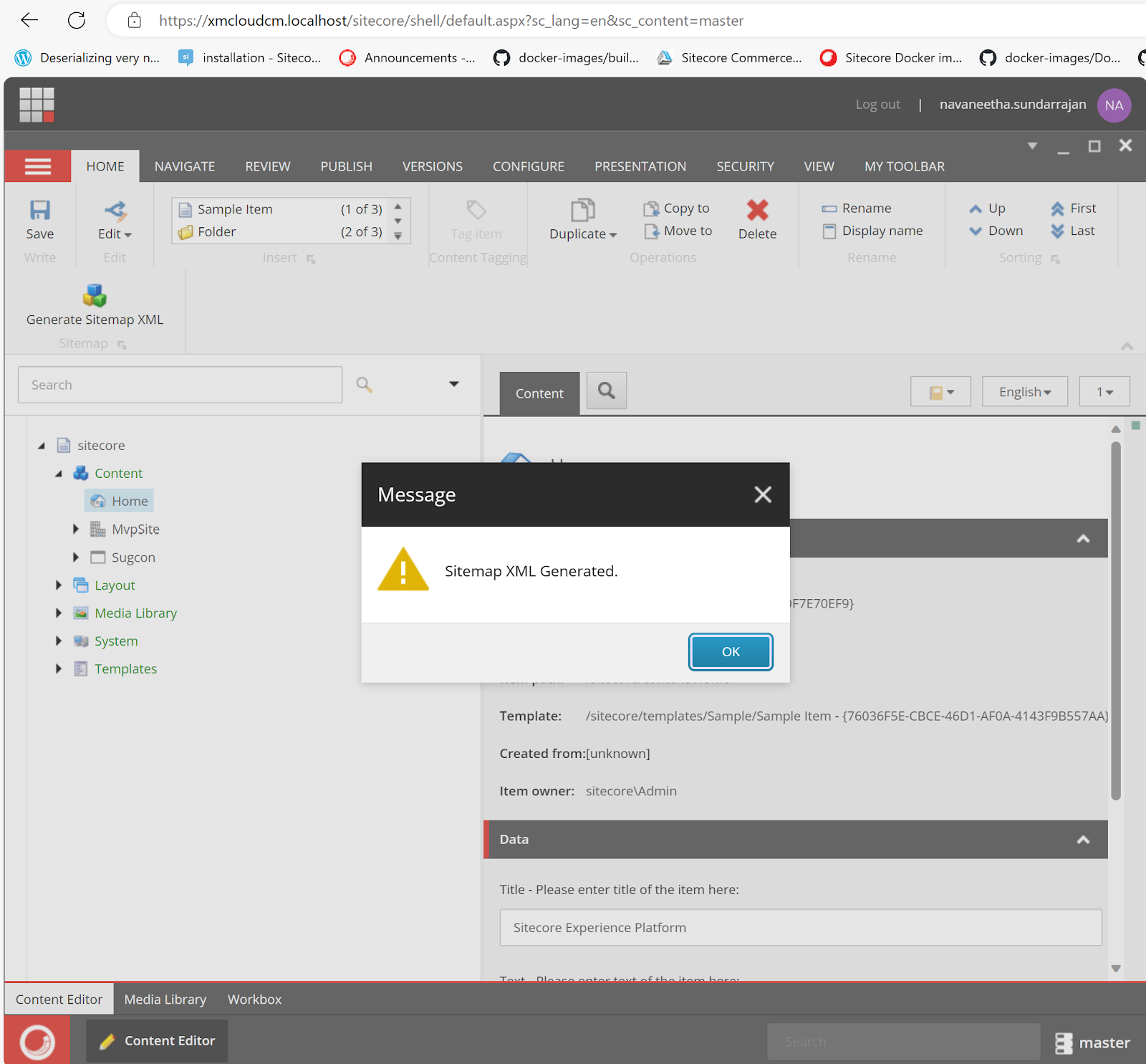
Task: Open the SECURITY ribbon tab
Action: pyautogui.click(x=746, y=166)
